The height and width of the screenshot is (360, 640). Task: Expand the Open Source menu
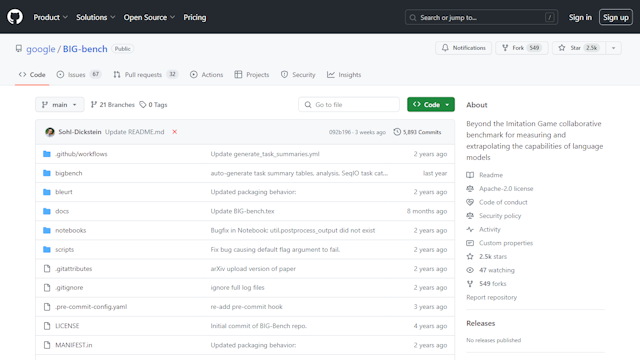click(149, 17)
